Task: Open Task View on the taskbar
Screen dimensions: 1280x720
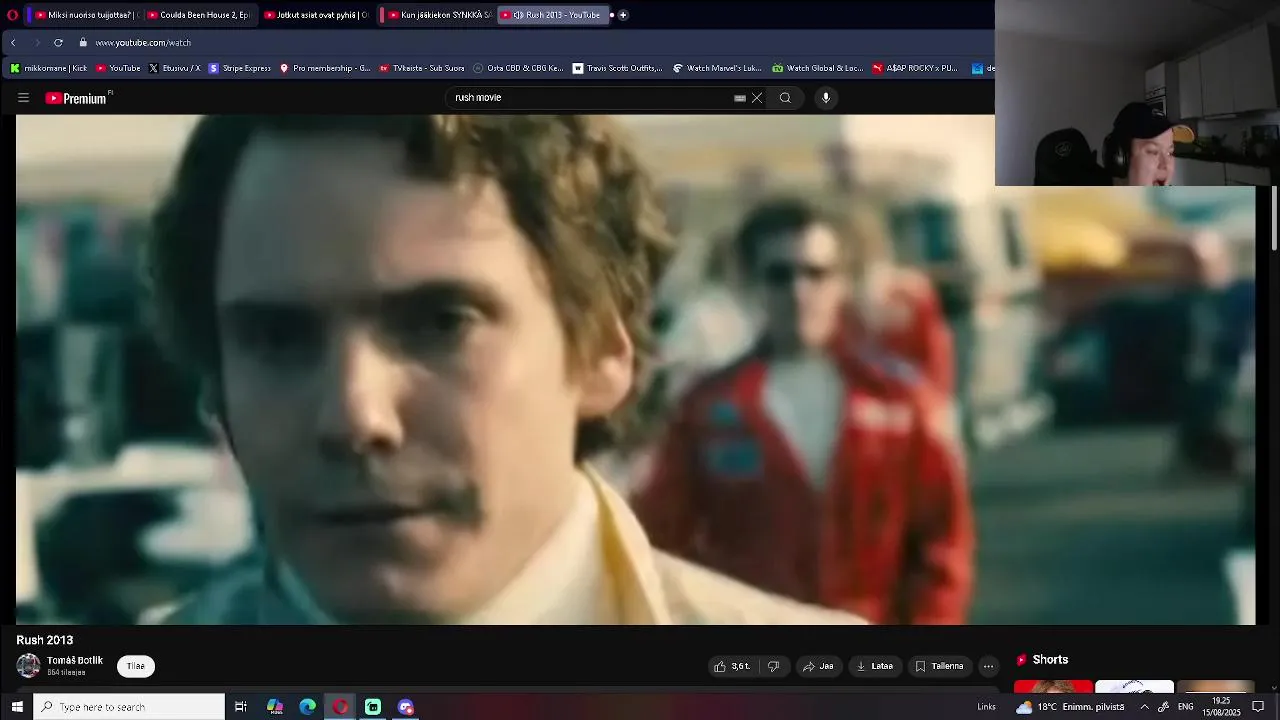Action: 241,707
